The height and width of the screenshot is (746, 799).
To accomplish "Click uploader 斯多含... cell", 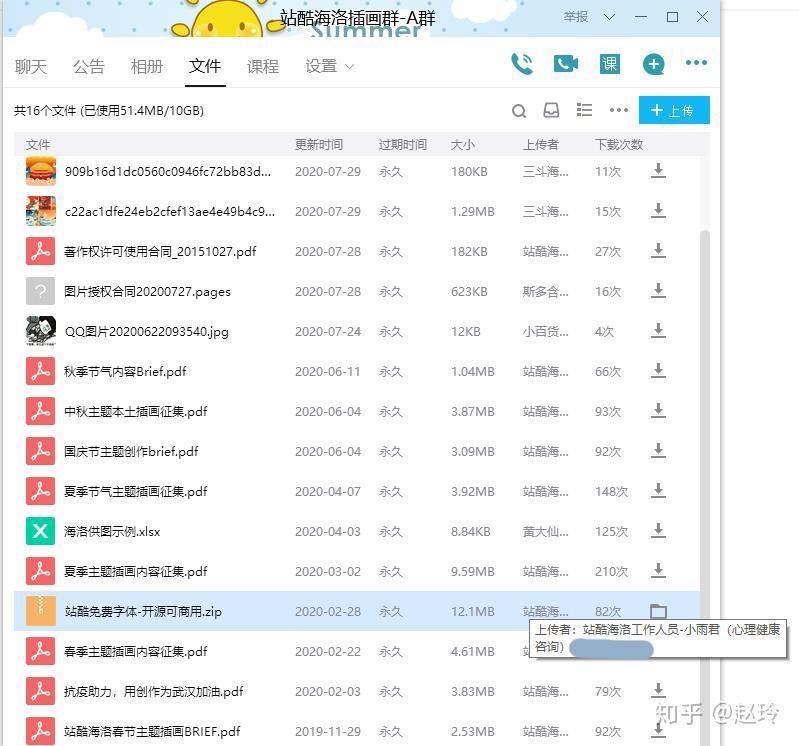I will (546, 291).
